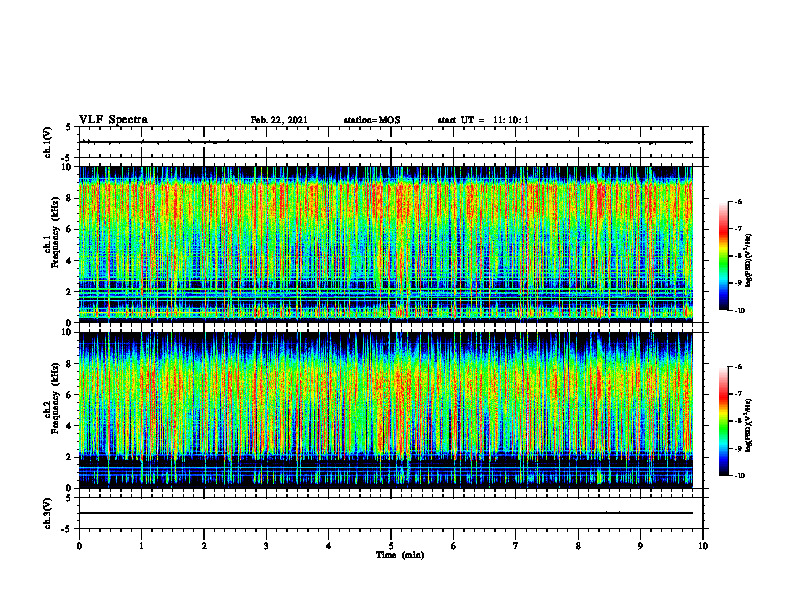Click the 'Time (min)' axis label
792x612 pixels.
[400, 555]
